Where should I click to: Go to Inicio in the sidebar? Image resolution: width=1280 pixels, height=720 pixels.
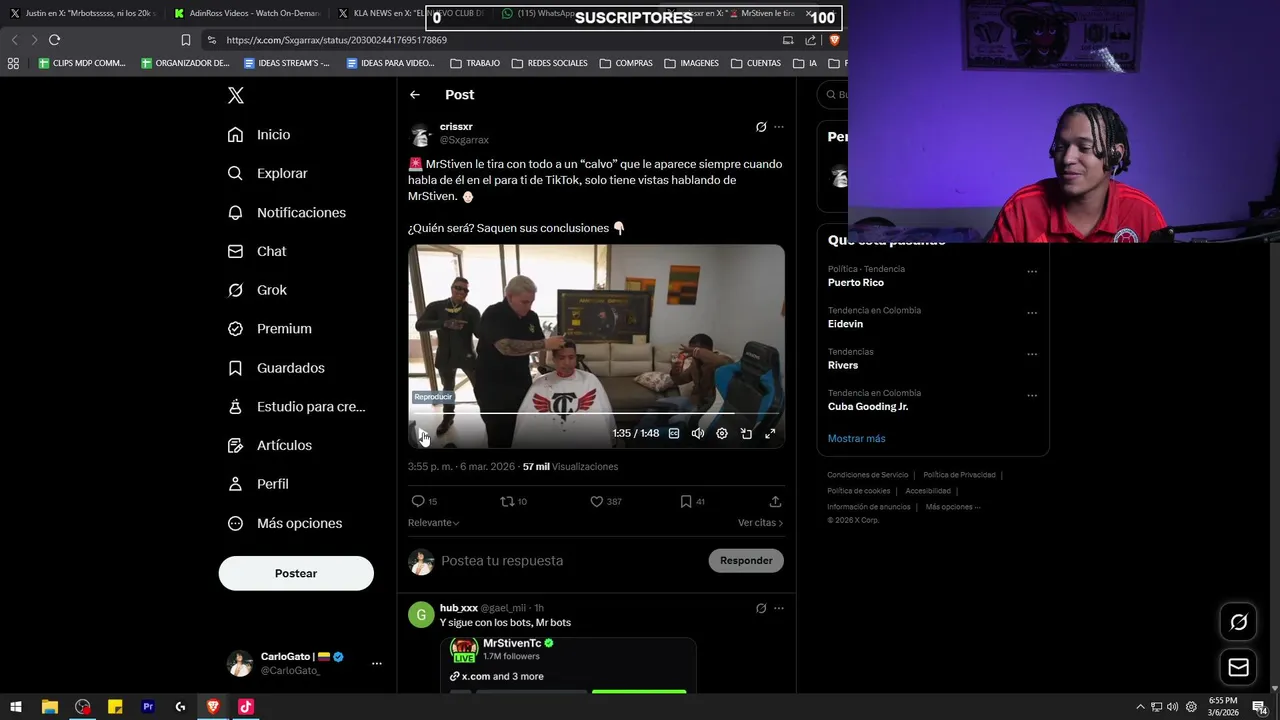(x=259, y=134)
